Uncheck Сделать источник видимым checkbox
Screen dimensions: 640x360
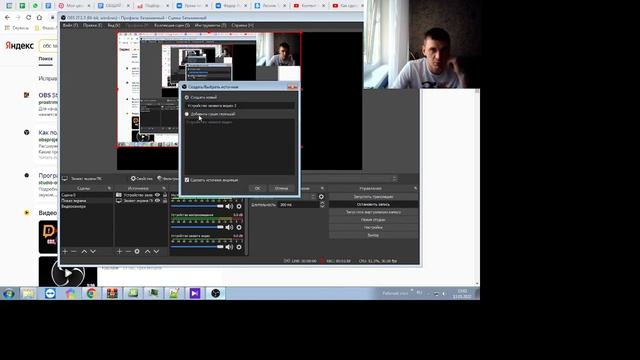coord(187,180)
